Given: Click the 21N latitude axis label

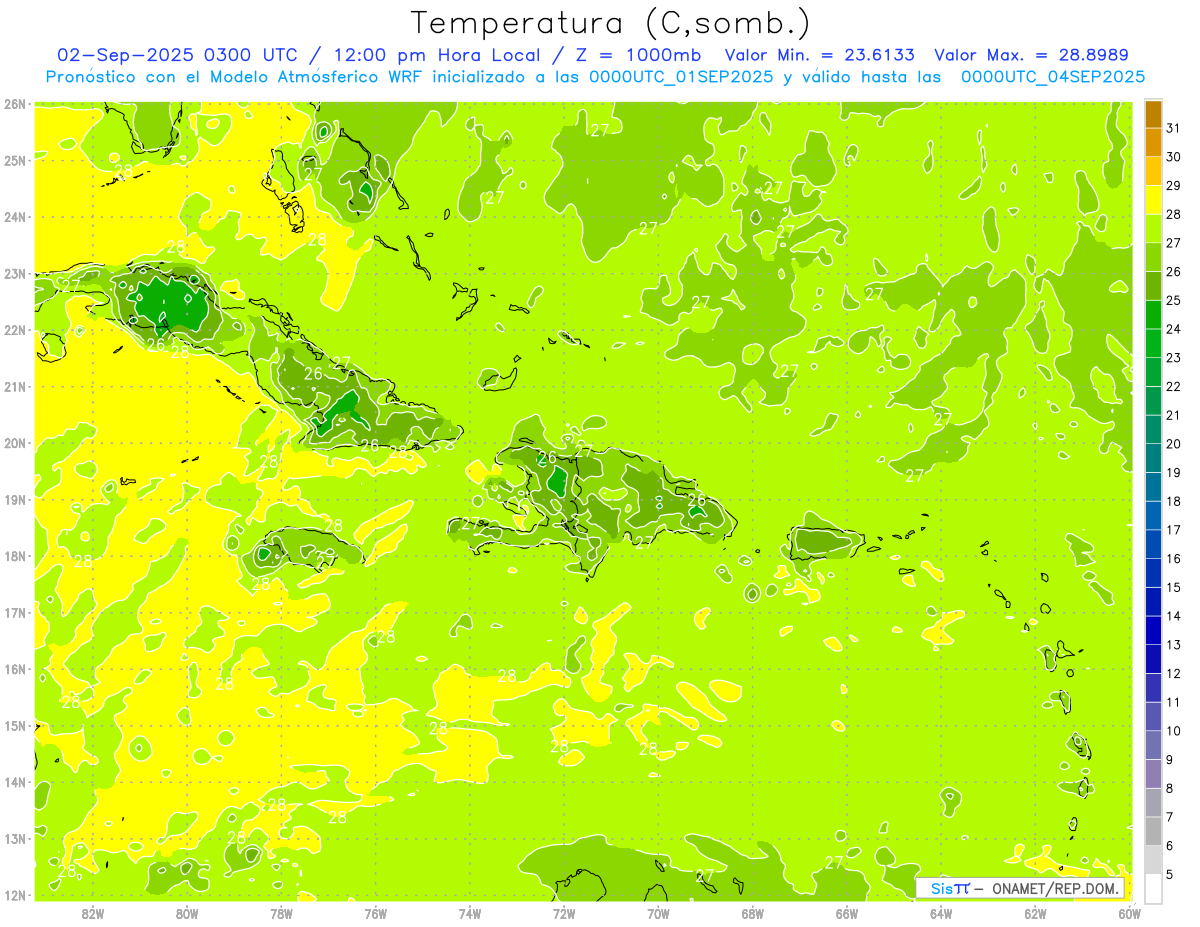Looking at the screenshot, I should tap(14, 386).
